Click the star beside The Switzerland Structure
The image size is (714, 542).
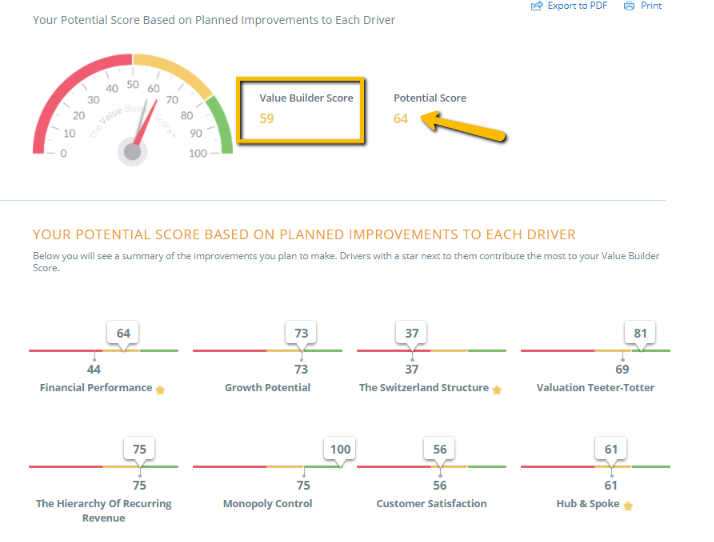497,390
